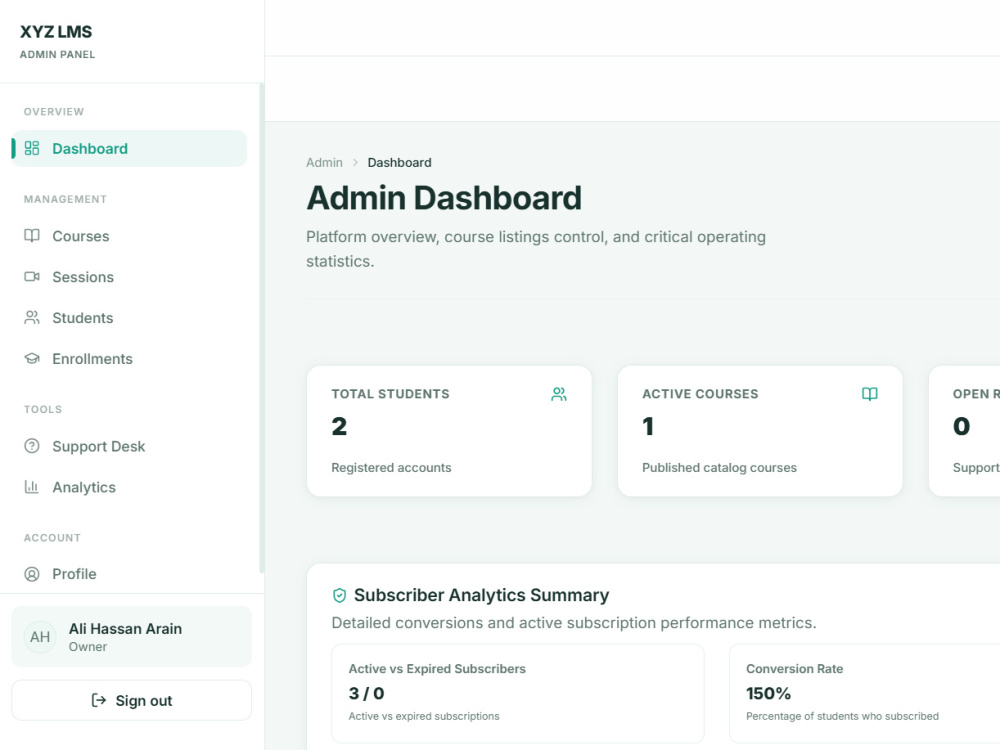Click the Enrollments graduation cap icon
This screenshot has width=1000, height=750.
(x=32, y=358)
